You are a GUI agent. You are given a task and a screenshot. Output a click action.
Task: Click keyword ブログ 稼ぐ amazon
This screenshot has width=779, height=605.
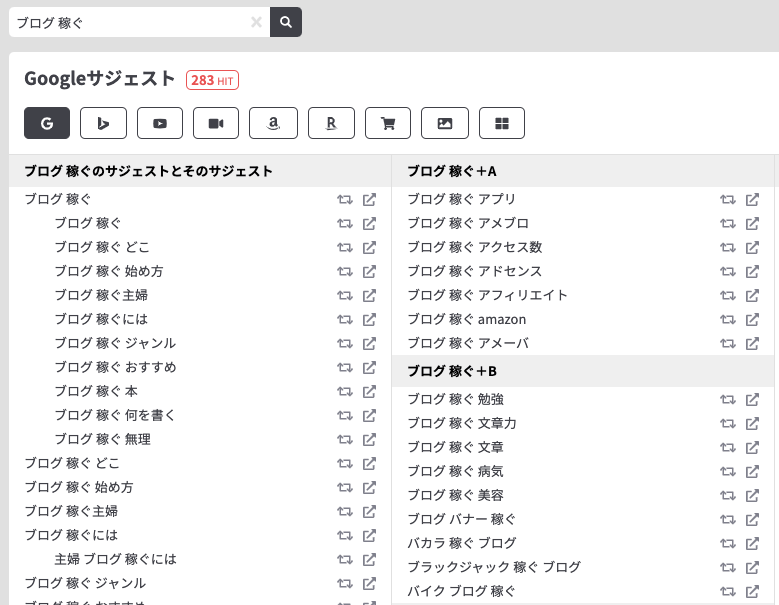point(467,319)
